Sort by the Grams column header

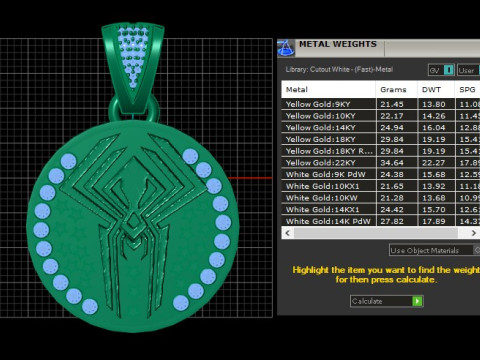pos(396,89)
